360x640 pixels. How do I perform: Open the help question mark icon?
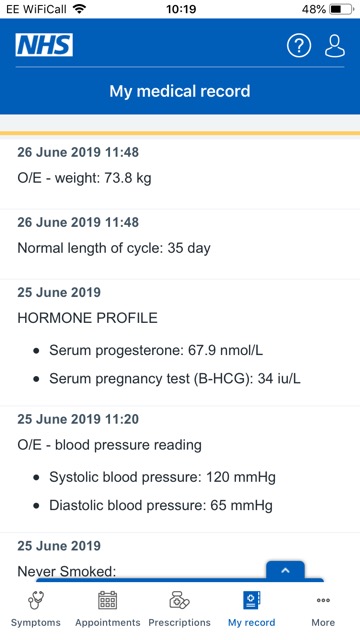tap(299, 46)
